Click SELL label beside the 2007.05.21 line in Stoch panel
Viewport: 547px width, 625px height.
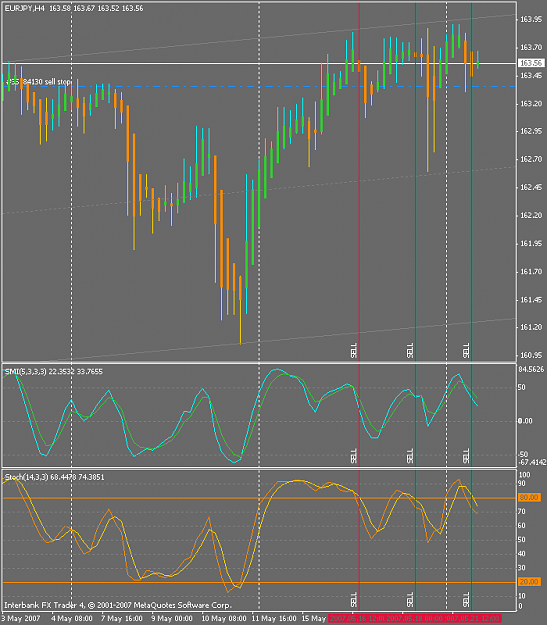466,600
